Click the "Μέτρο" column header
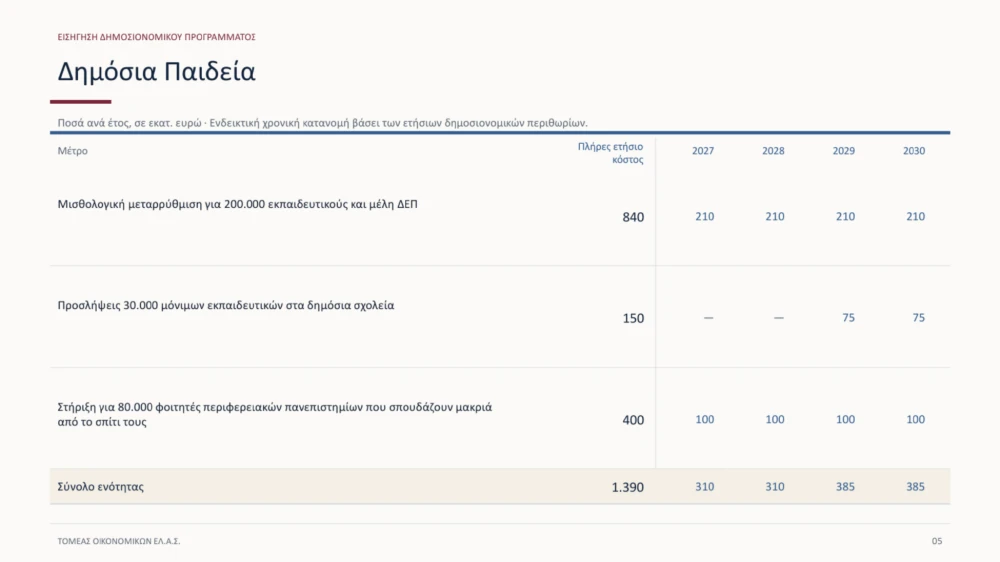The width and height of the screenshot is (1000, 562). (x=73, y=151)
